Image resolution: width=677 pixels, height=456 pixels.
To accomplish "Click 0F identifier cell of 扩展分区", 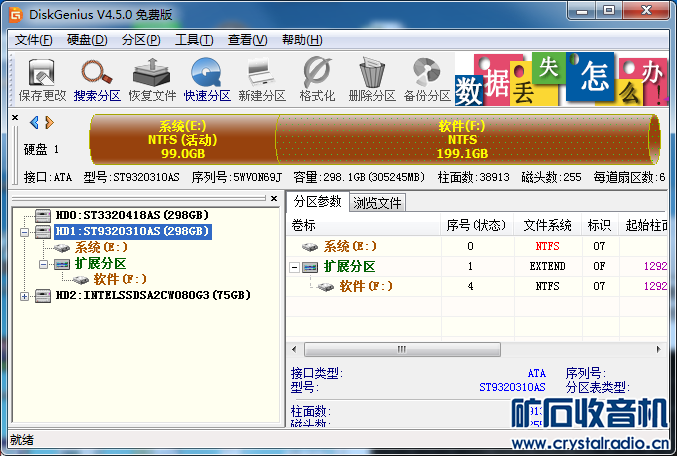I will point(599,266).
